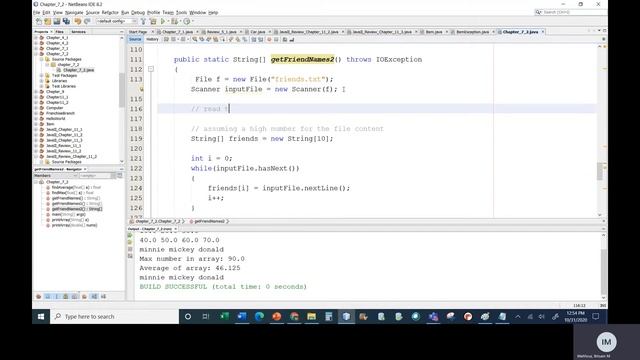Click the Find Selection magnifier in editor toolbar
This screenshot has height=360, width=640.
pos(195,40)
